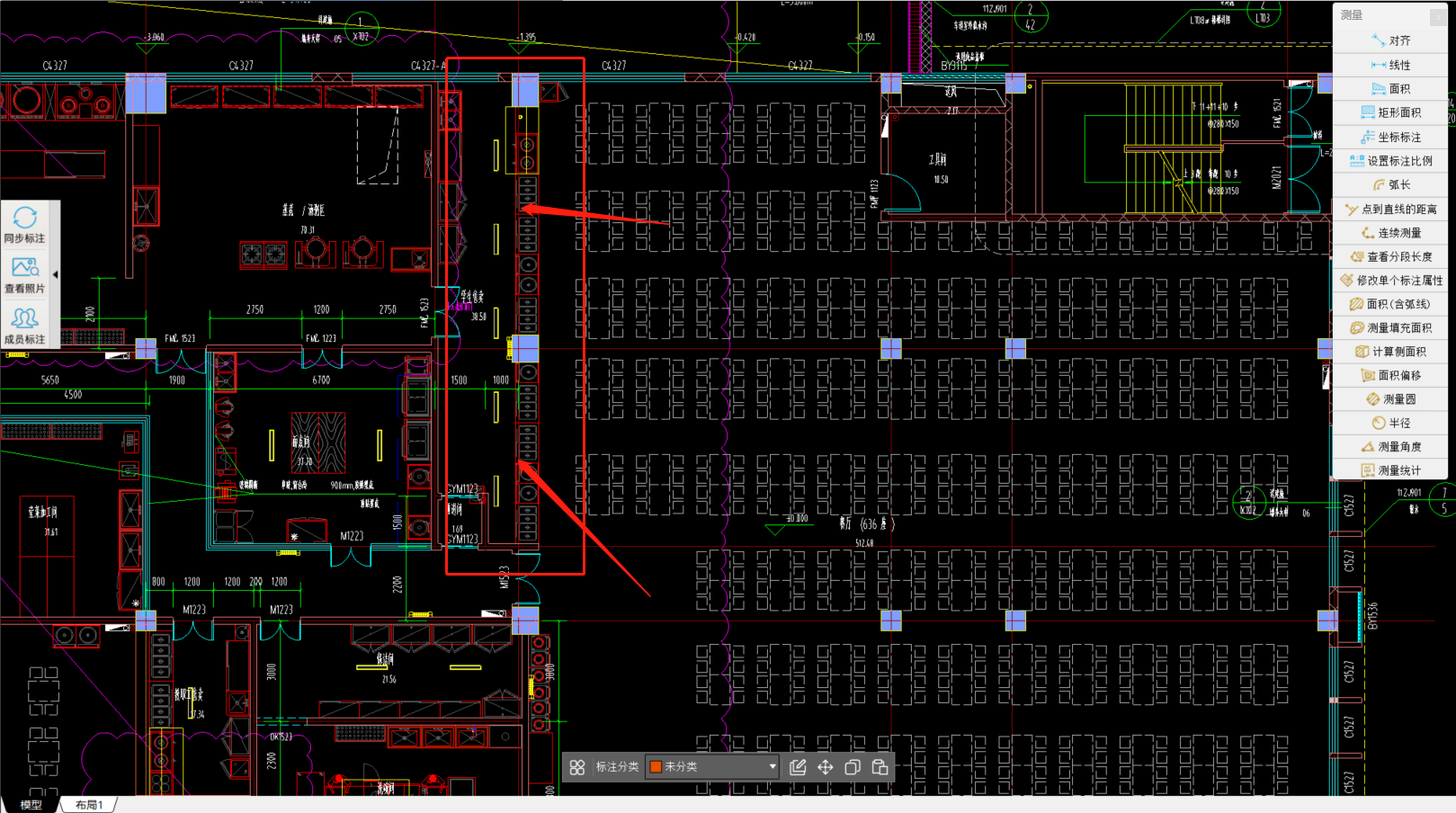Select the move cross-arrows icon
This screenshot has height=813, width=1456.
coord(825,767)
